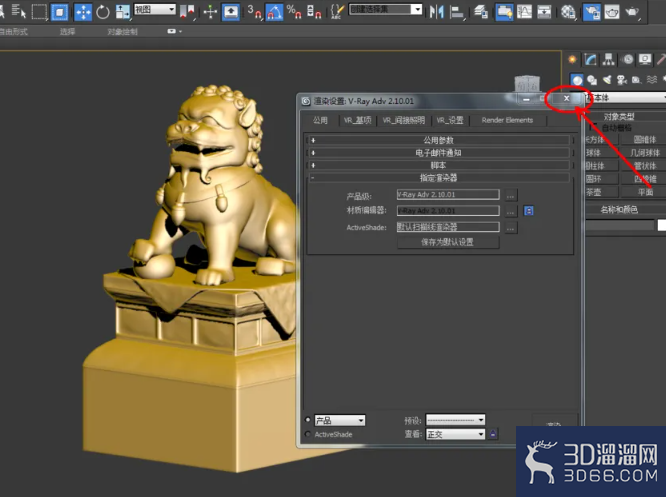Switch to the 公用 tab

(320, 120)
